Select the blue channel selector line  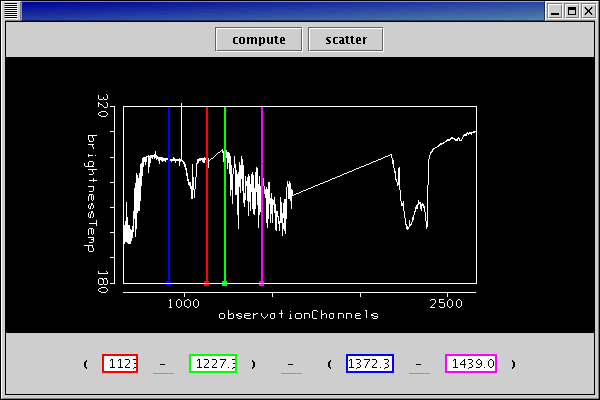coord(169,196)
